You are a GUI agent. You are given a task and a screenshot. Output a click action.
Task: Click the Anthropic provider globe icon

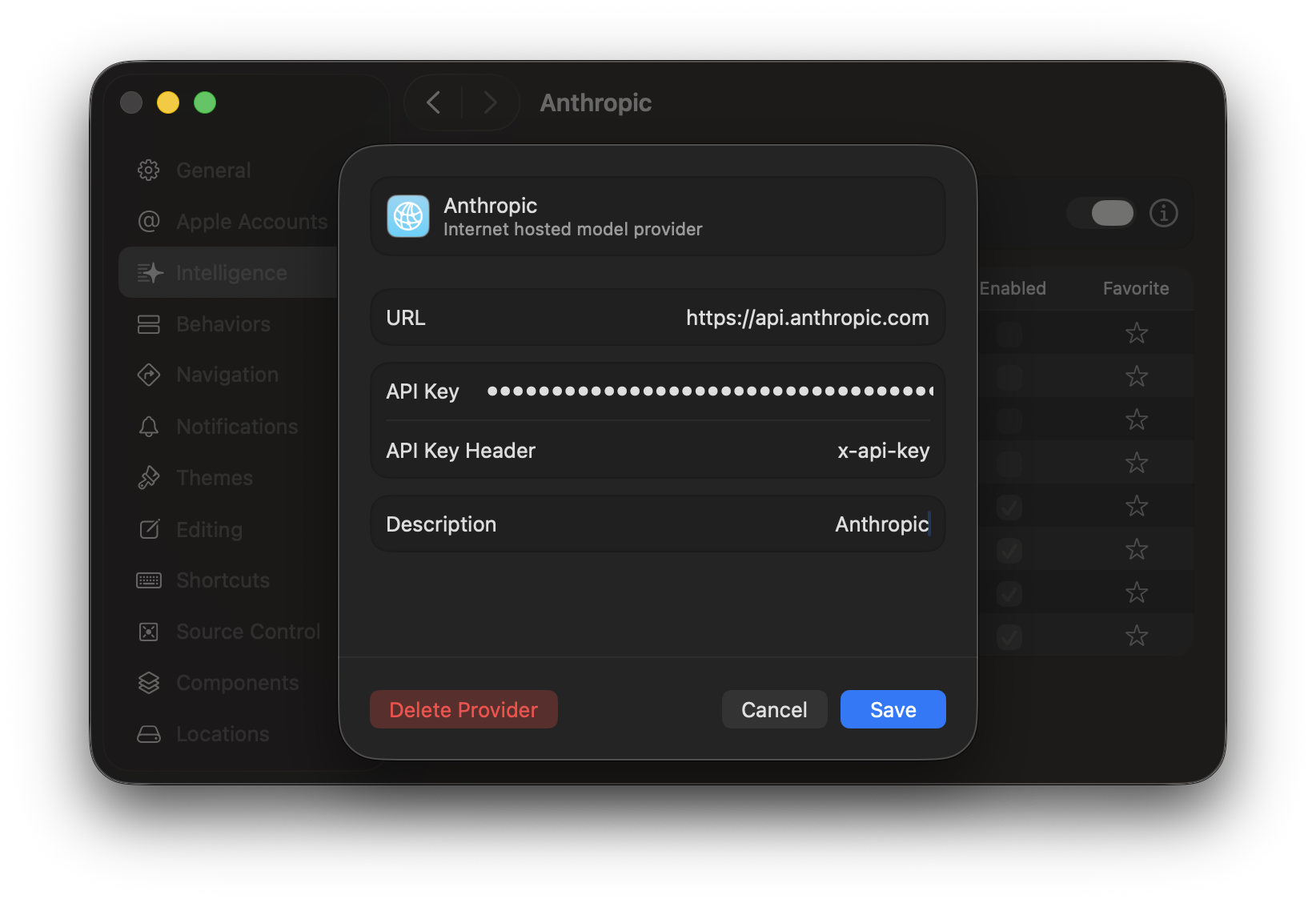point(407,216)
